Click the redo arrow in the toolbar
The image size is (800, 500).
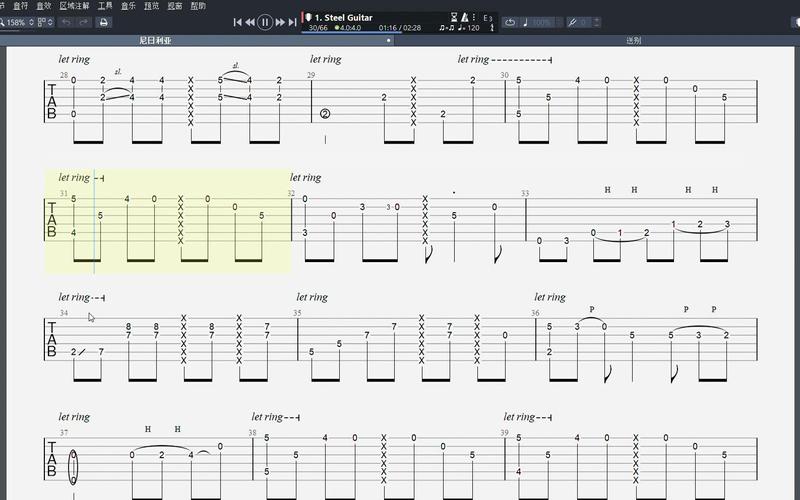tap(84, 22)
